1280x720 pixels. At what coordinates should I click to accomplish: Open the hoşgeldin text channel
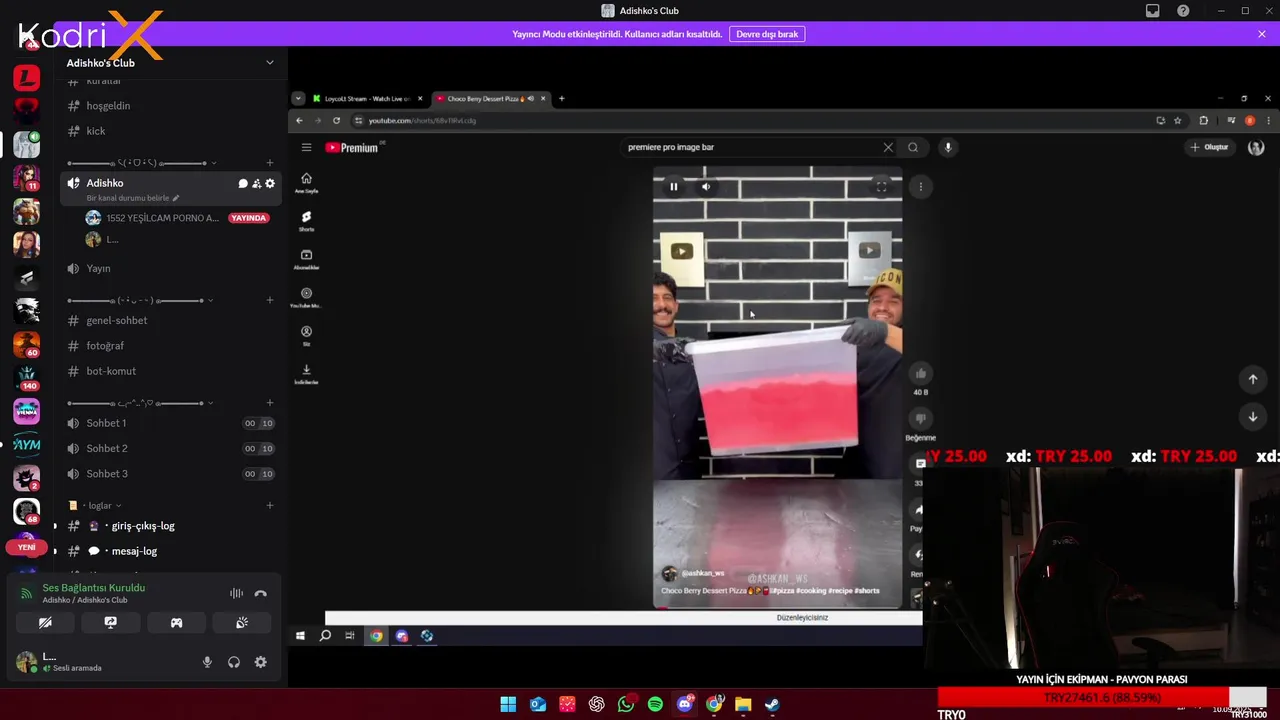click(170, 106)
